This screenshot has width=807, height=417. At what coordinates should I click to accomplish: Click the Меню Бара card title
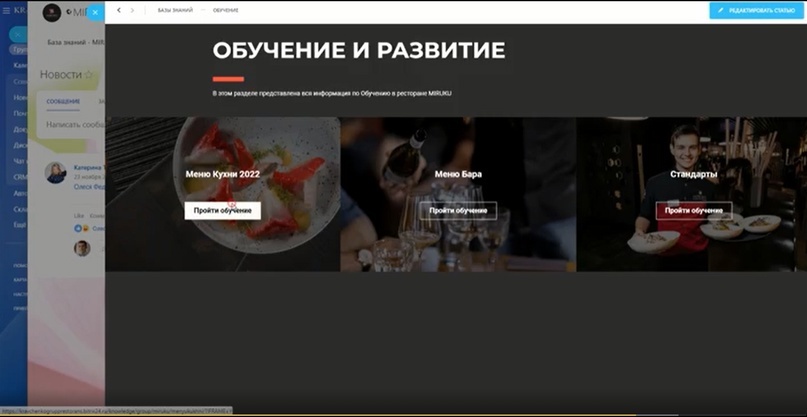coord(458,175)
